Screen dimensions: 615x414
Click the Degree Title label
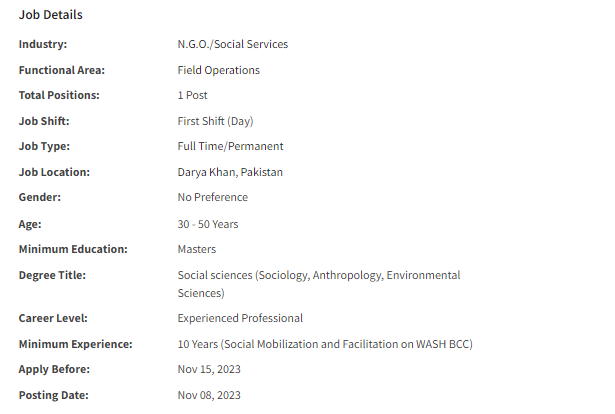[x=52, y=275]
